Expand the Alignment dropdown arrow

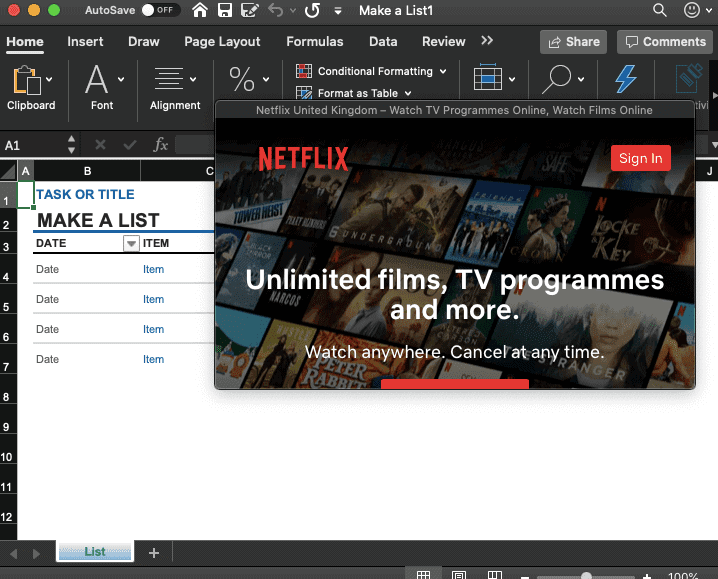point(193,79)
